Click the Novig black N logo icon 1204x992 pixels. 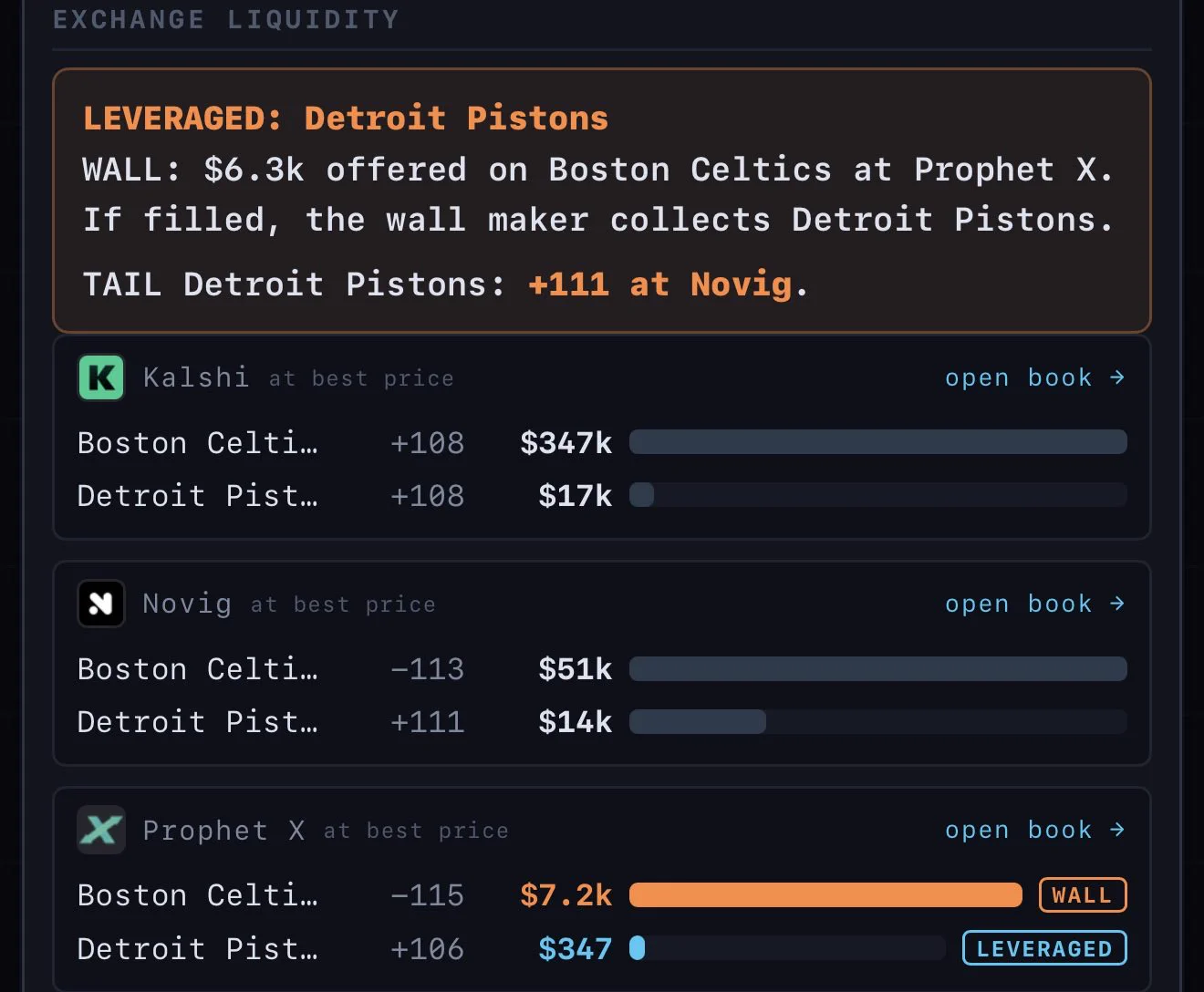(x=101, y=604)
